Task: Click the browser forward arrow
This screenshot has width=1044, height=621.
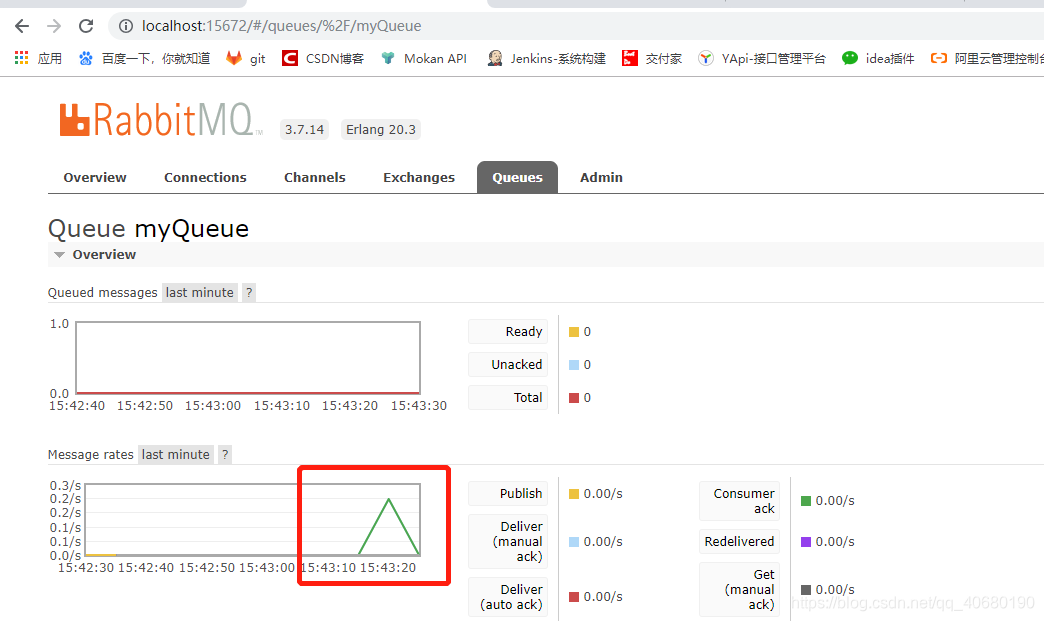Action: (54, 26)
